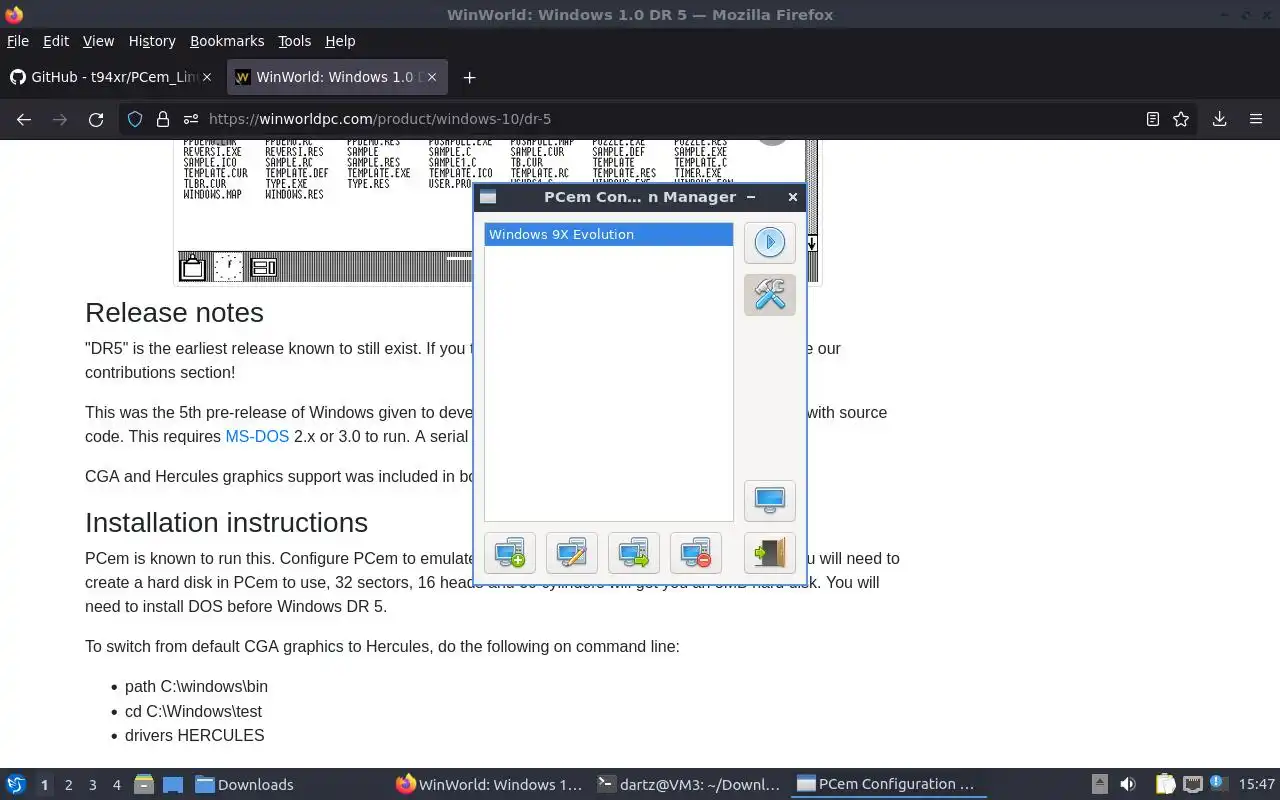The height and width of the screenshot is (800, 1280).
Task: Reload the WinWorld page
Action: (96, 119)
